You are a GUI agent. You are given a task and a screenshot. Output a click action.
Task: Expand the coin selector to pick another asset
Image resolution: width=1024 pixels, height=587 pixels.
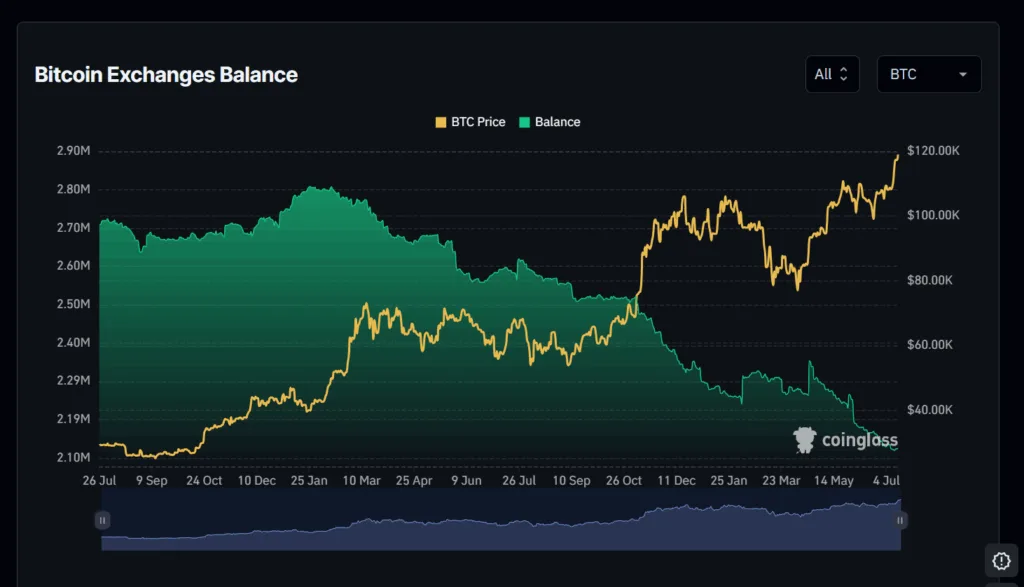929,74
